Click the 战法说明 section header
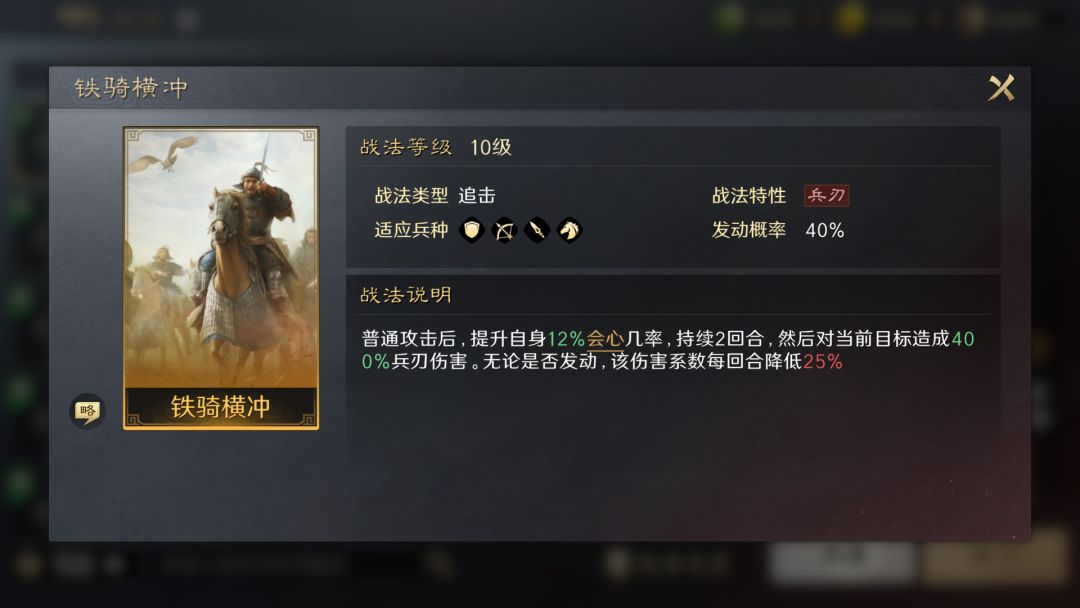1080x608 pixels. coord(406,295)
